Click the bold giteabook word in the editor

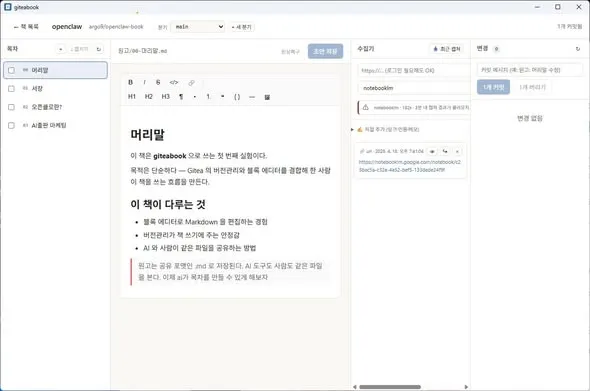170,156
